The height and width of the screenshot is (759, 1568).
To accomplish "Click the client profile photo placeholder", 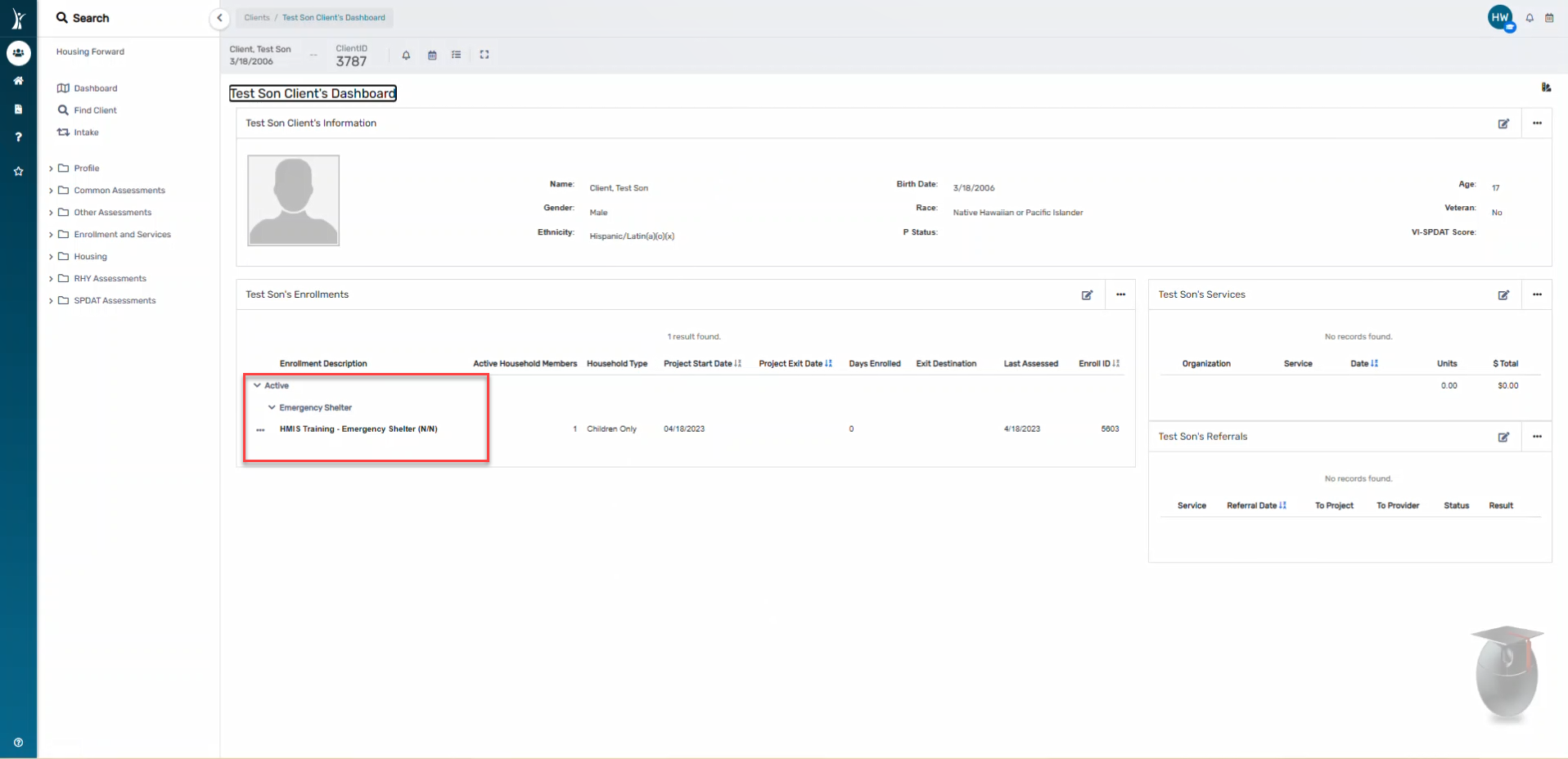I will pyautogui.click(x=294, y=200).
